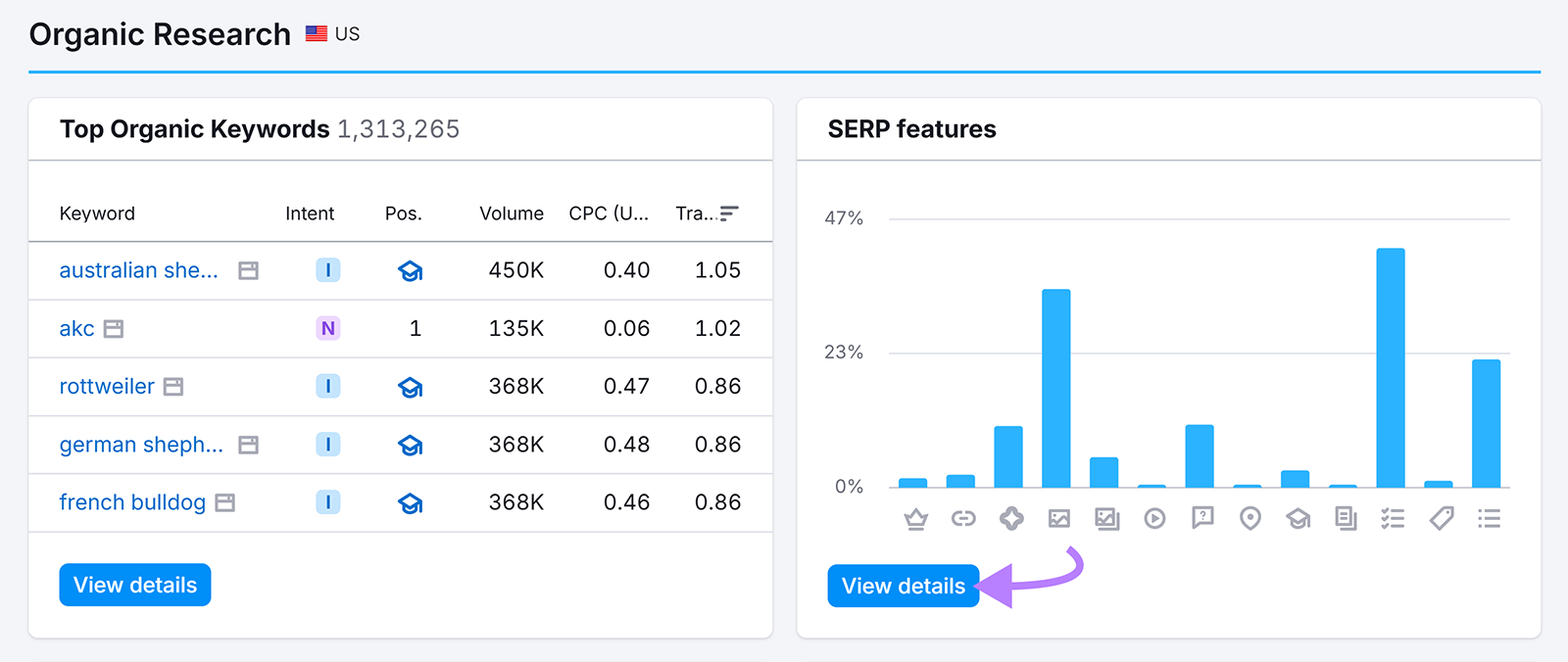Click View details under SERP features
Viewport: 1568px width, 662px height.
coord(903,586)
